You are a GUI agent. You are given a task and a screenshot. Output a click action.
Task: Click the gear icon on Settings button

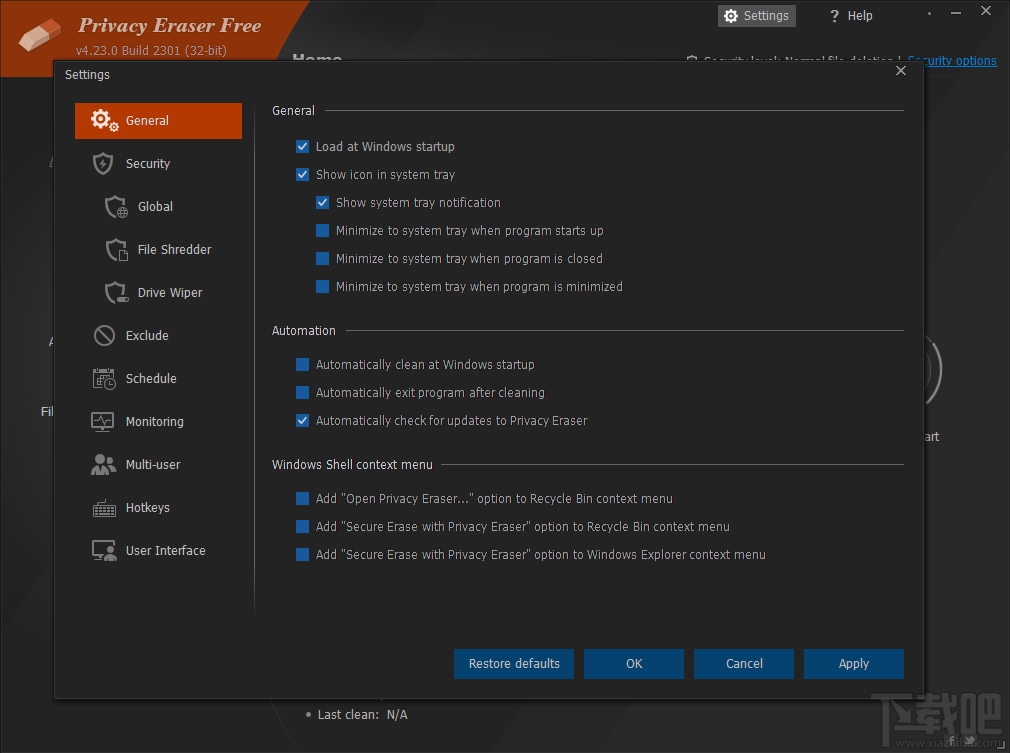[x=731, y=16]
